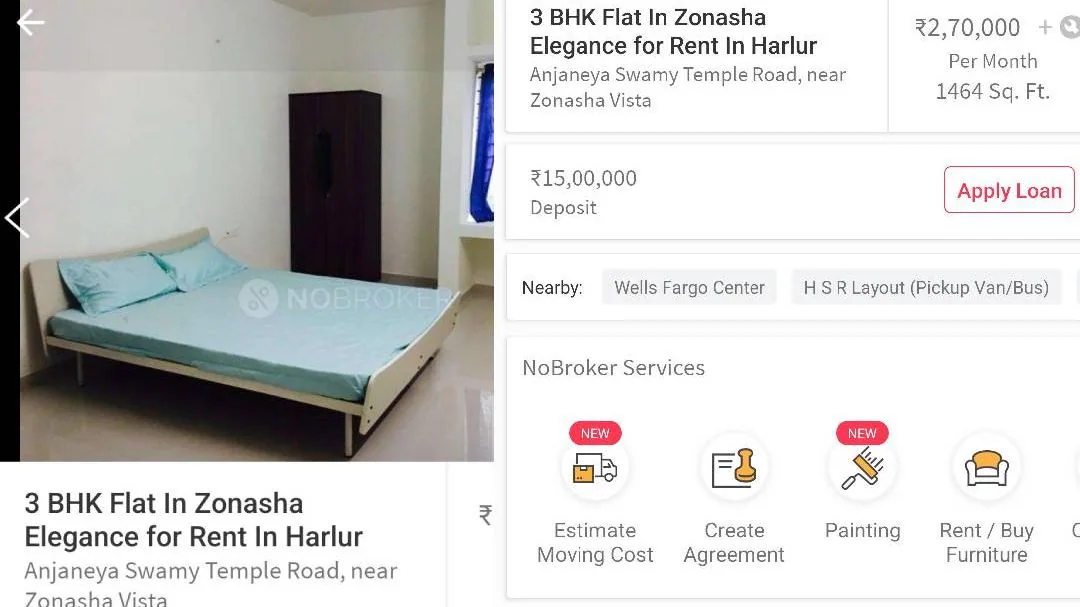Show previous photo with left chevron
Screen dimensions: 1080x607
click(17, 218)
